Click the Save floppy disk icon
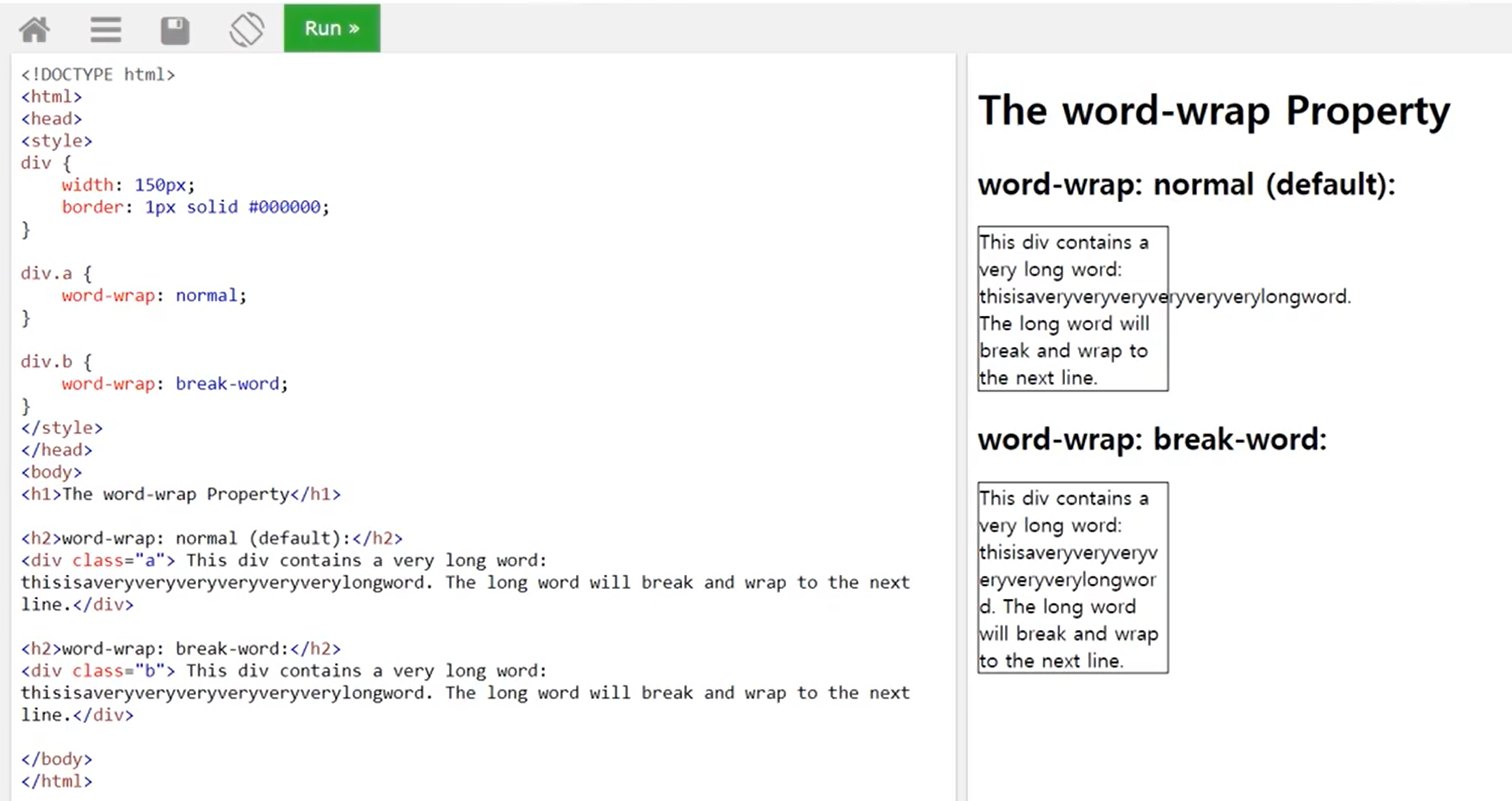 (x=175, y=31)
